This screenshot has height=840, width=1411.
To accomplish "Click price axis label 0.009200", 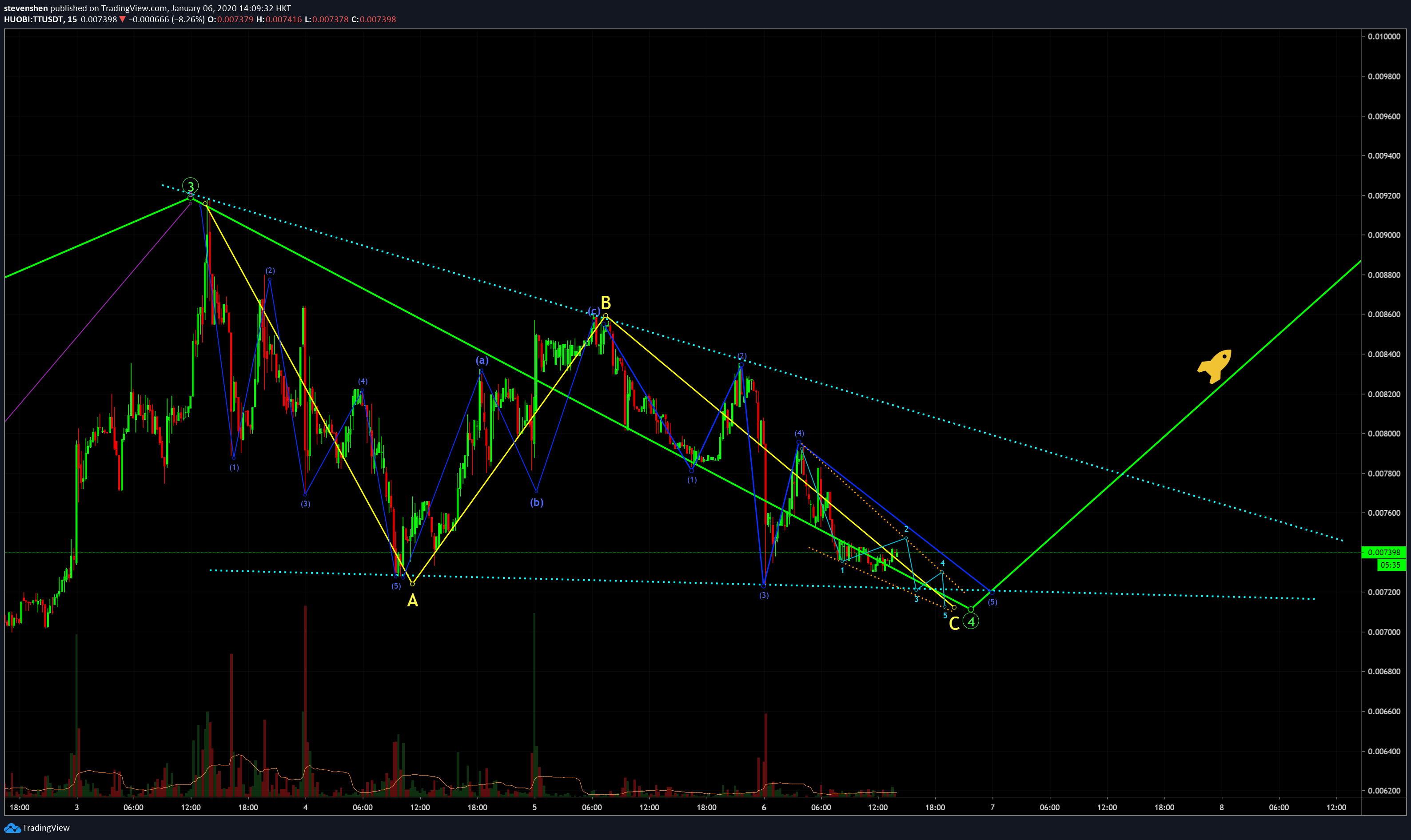I will click(1384, 195).
